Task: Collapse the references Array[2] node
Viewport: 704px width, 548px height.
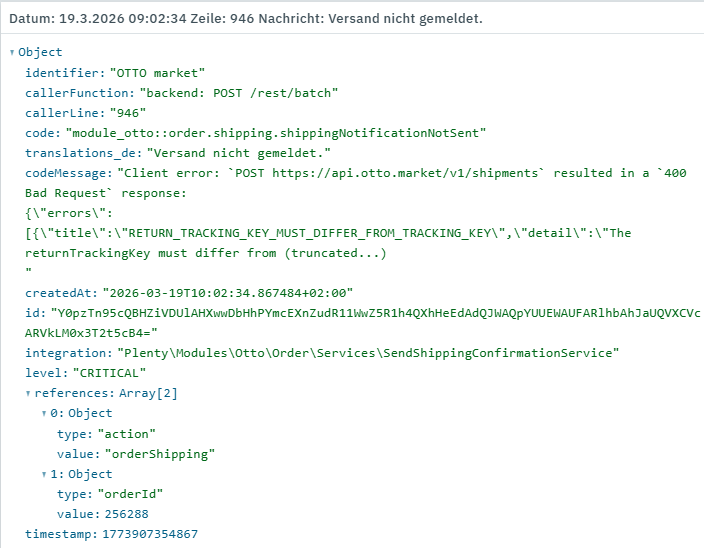Action: (x=29, y=393)
